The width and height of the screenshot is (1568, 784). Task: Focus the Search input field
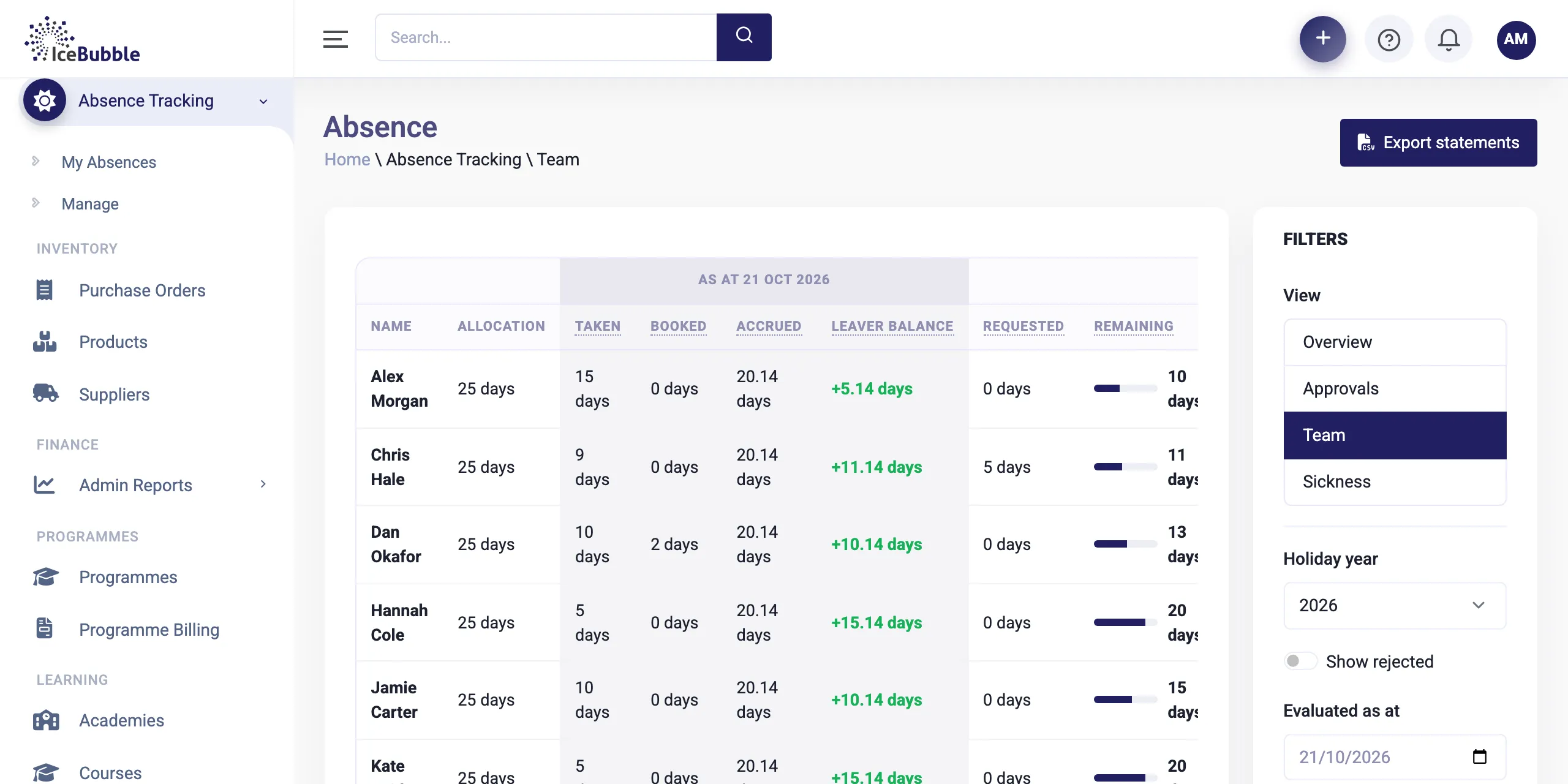546,37
